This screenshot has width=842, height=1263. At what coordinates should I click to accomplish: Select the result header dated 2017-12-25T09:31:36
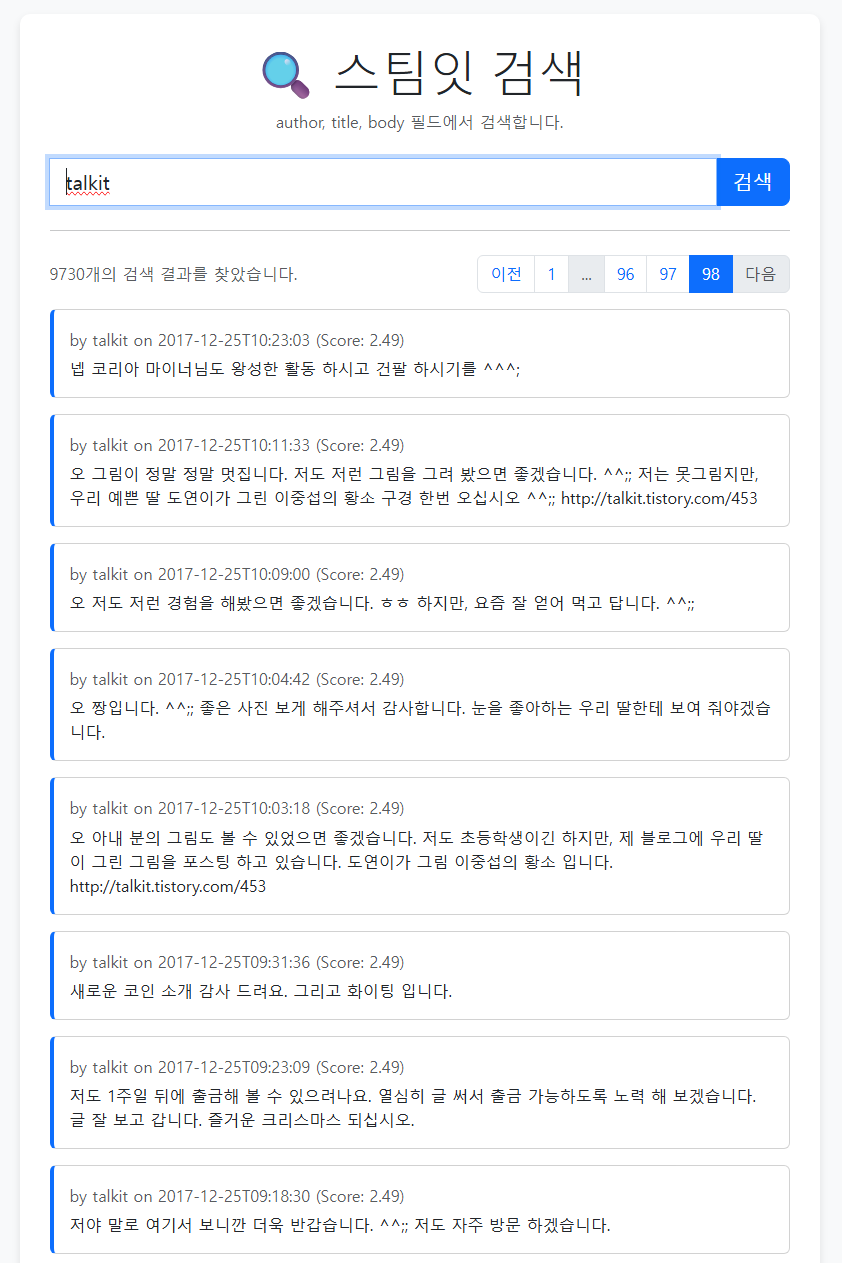click(237, 962)
